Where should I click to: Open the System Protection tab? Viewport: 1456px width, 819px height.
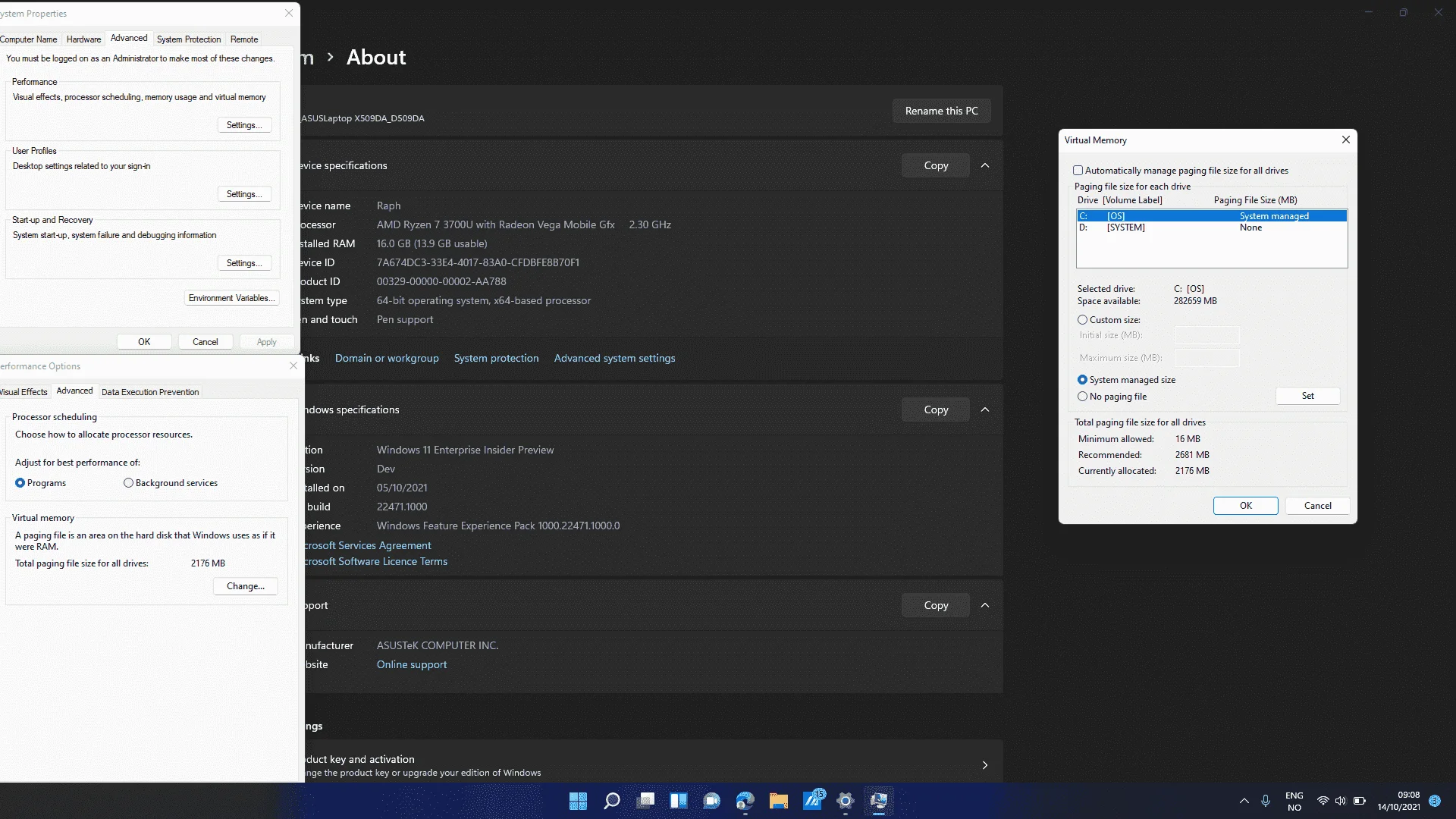click(189, 39)
